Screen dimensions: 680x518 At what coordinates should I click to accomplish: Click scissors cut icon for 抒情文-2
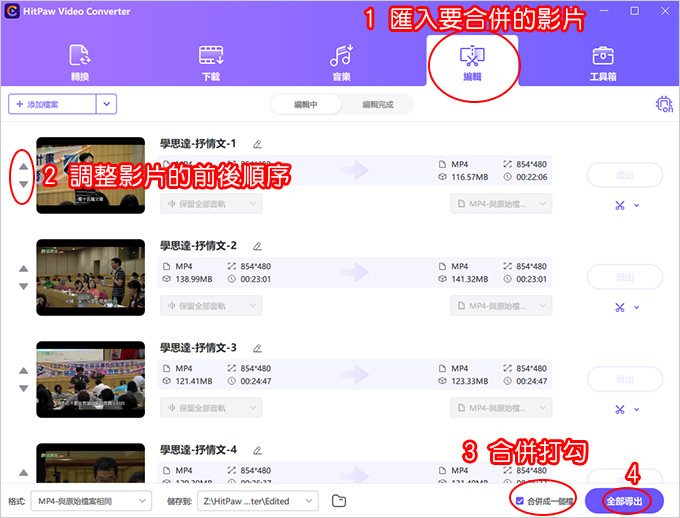click(x=620, y=308)
